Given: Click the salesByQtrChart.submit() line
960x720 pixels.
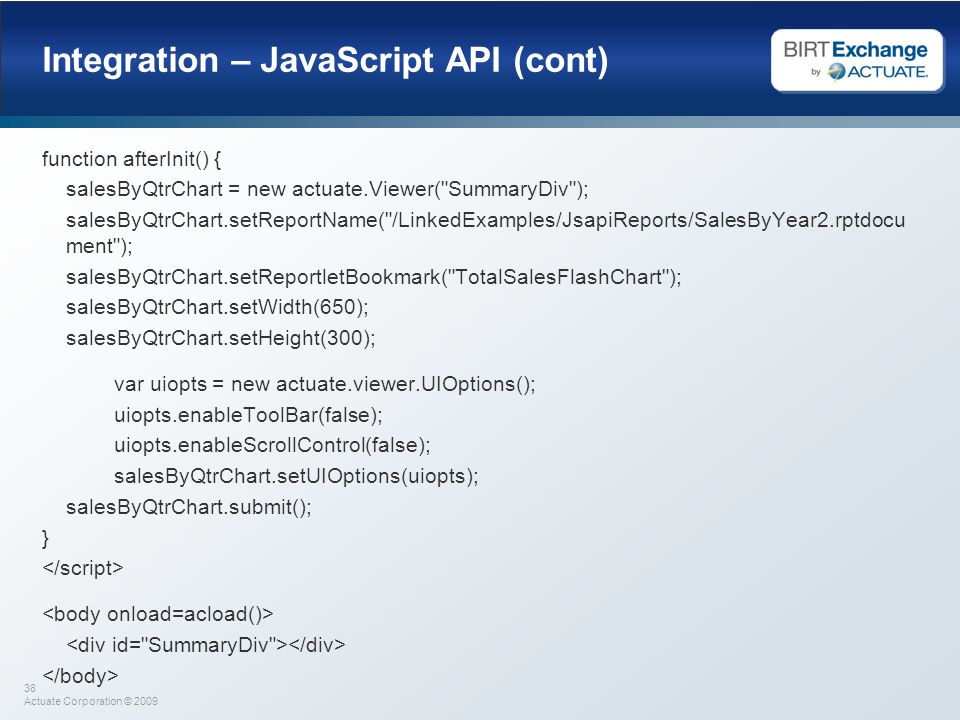Looking at the screenshot, I should point(189,507).
